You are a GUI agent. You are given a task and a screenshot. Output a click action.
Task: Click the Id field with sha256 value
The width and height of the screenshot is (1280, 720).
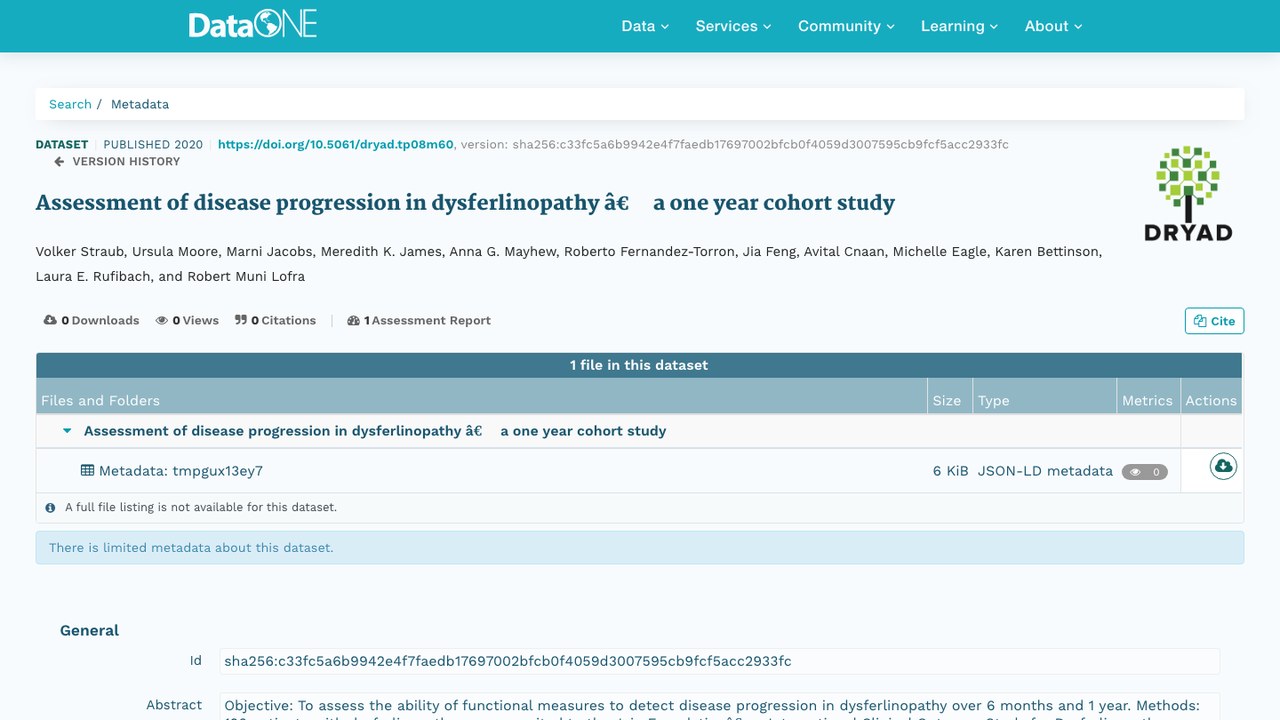coord(720,661)
